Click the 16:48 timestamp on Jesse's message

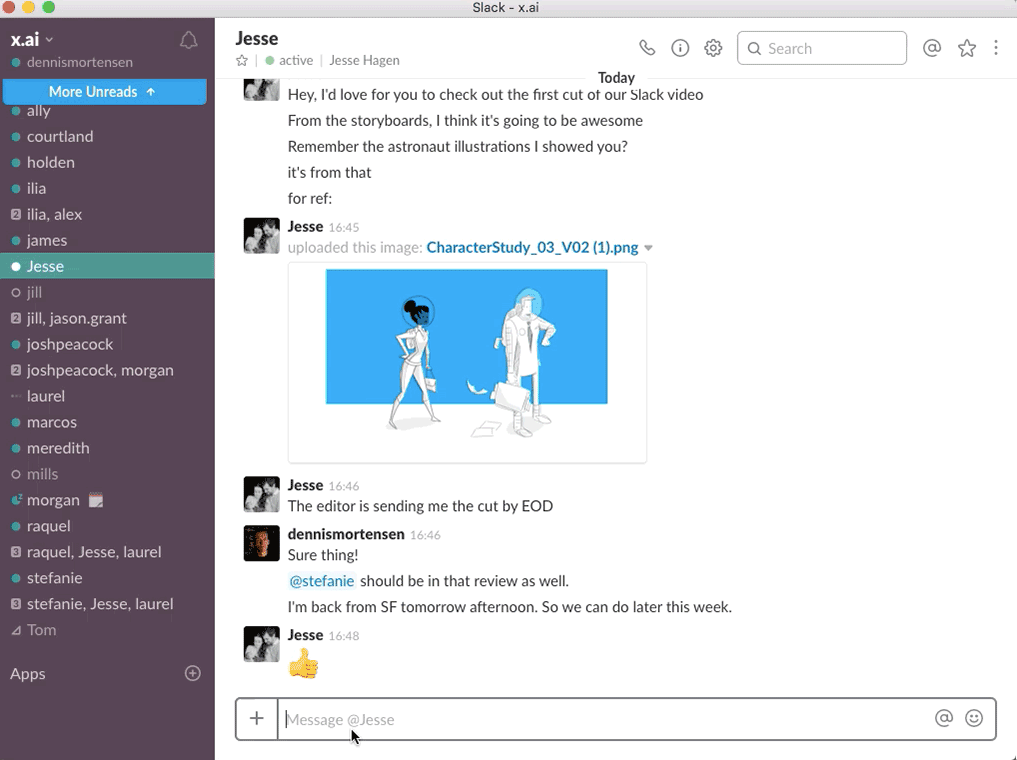tap(344, 635)
